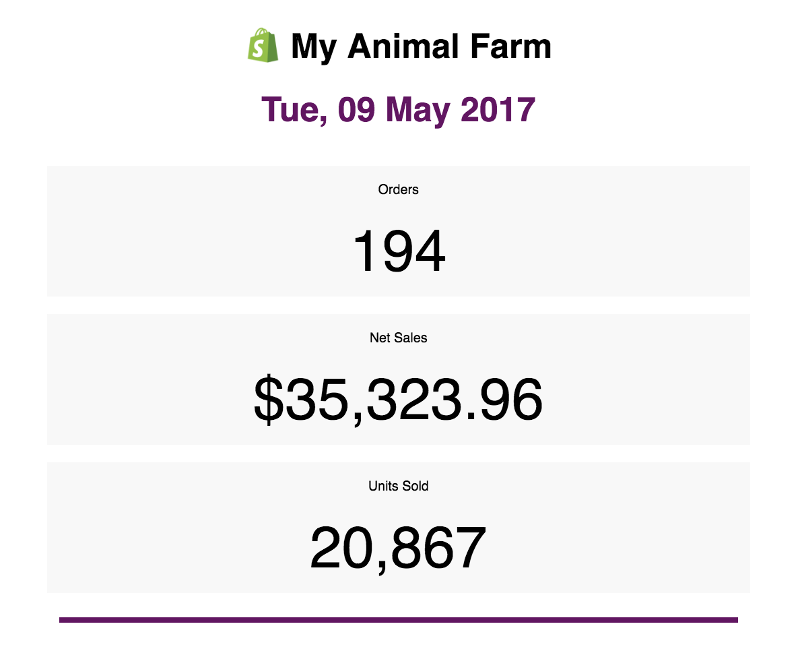This screenshot has height=651, width=800.
Task: Click the Net Sales label
Action: (398, 338)
